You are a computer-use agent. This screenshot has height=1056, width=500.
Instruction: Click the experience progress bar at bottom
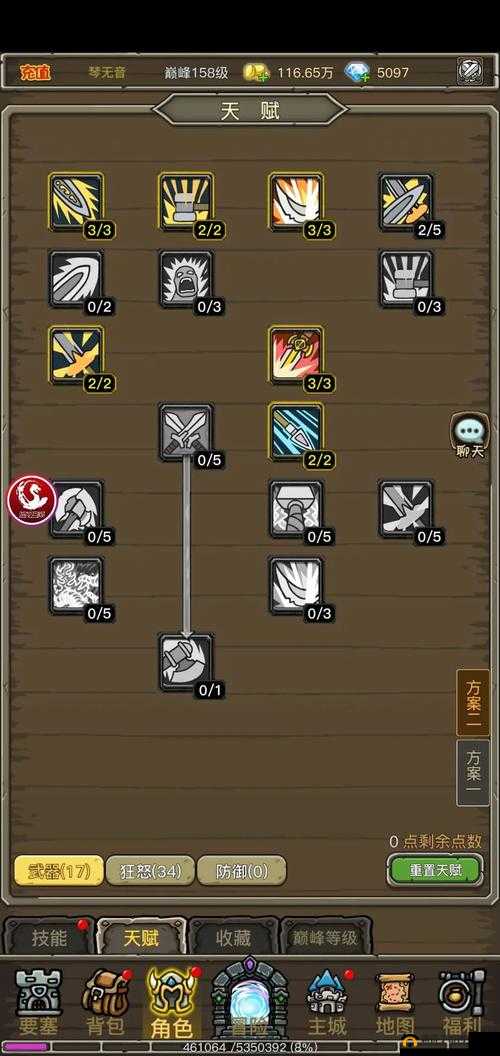tap(250, 1048)
